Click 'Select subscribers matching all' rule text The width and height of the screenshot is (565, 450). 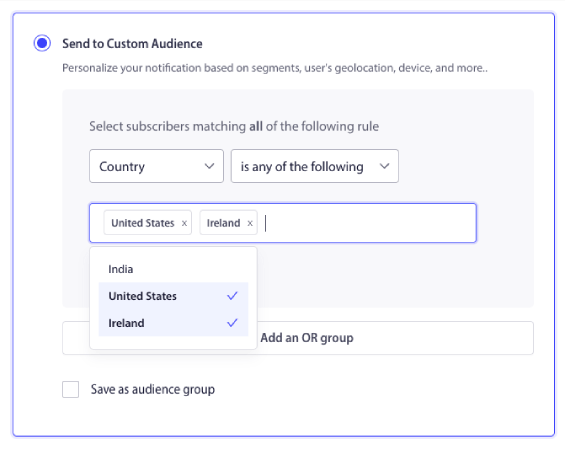click(234, 126)
